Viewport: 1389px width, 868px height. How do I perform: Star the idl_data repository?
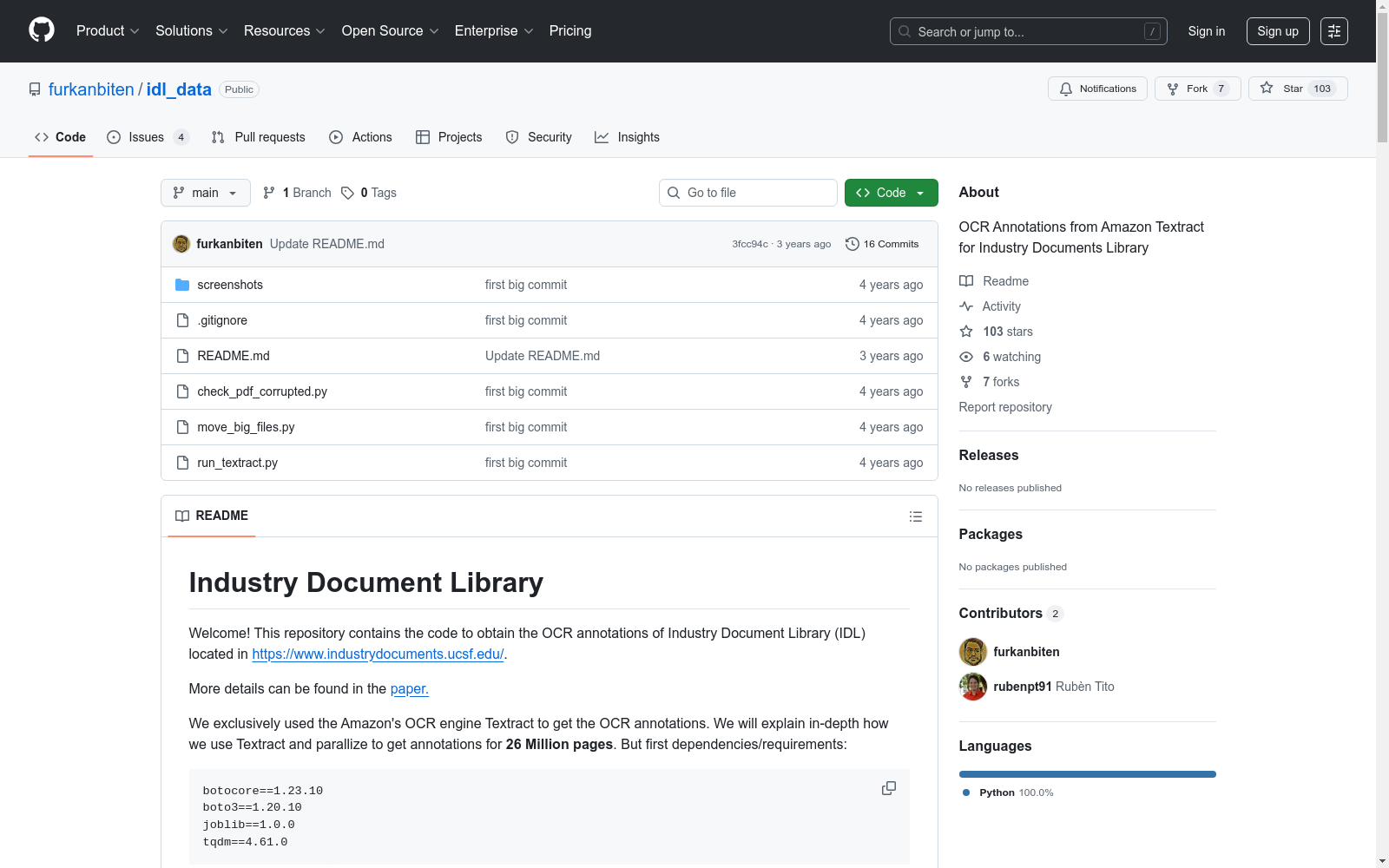1298,89
